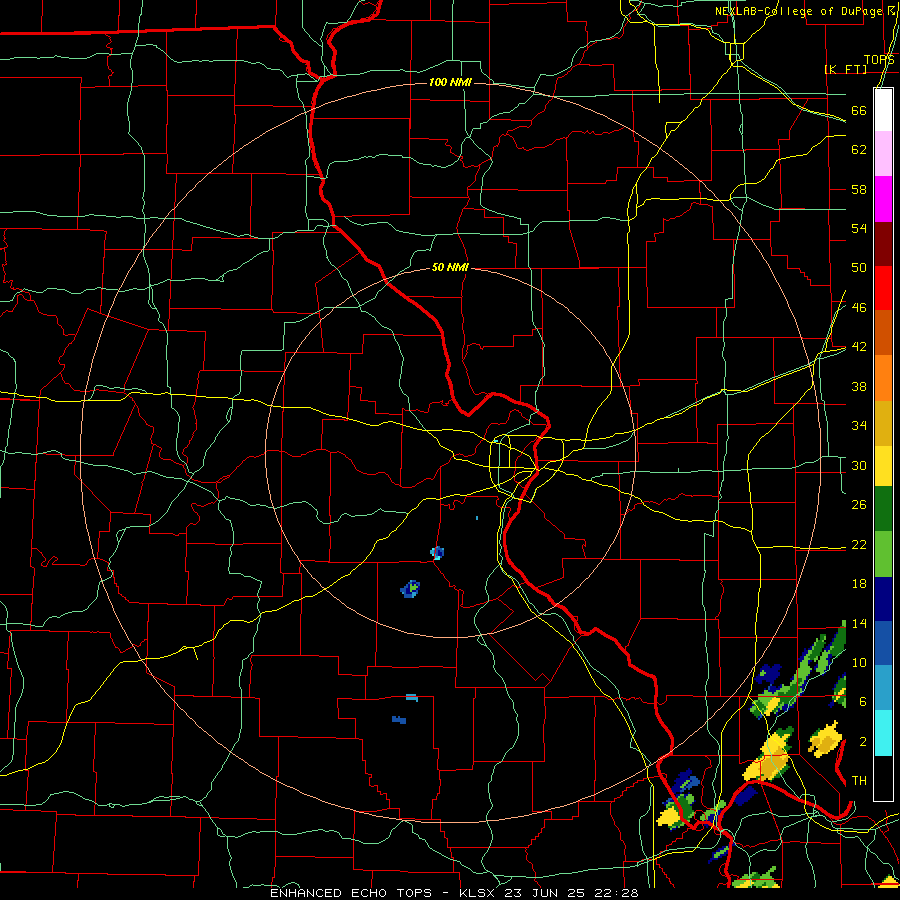This screenshot has height=900, width=900.
Task: Click the 58 value on the legend
Action: point(859,189)
